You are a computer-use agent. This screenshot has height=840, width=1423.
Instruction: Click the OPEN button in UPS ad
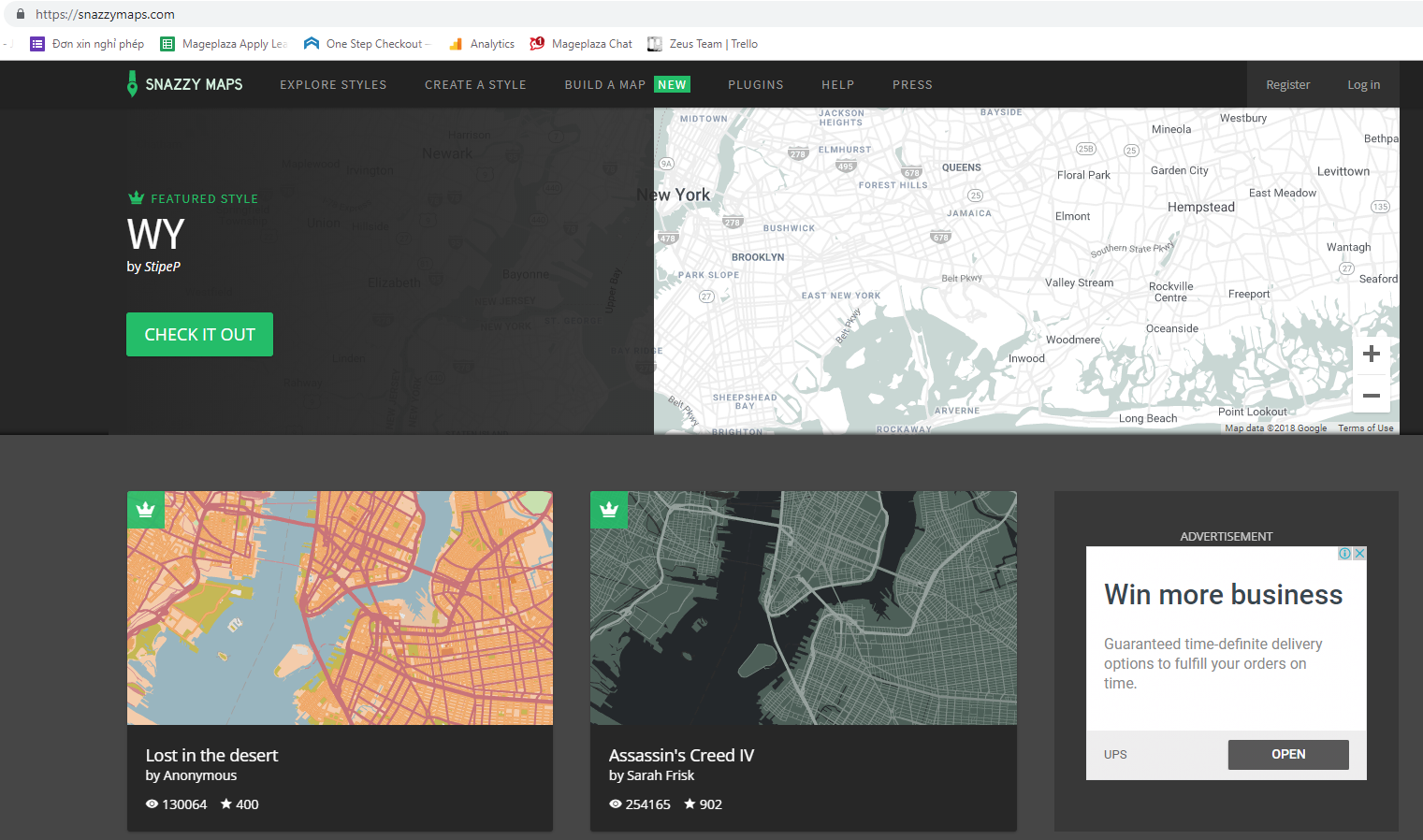[1287, 754]
